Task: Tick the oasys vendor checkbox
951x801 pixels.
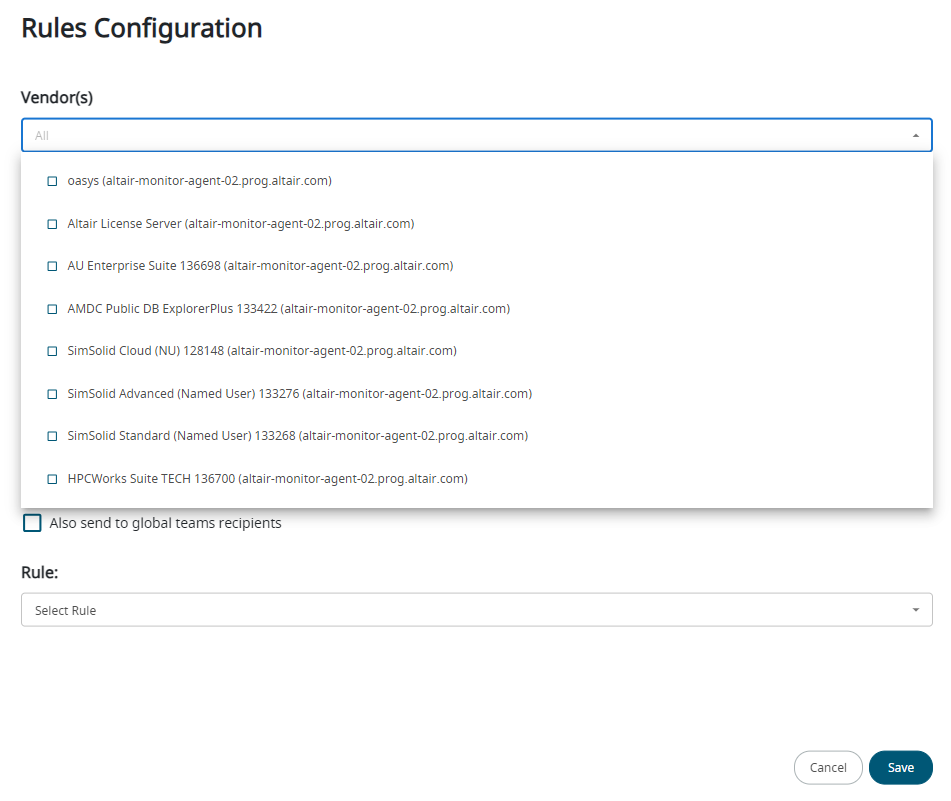Action: click(52, 181)
